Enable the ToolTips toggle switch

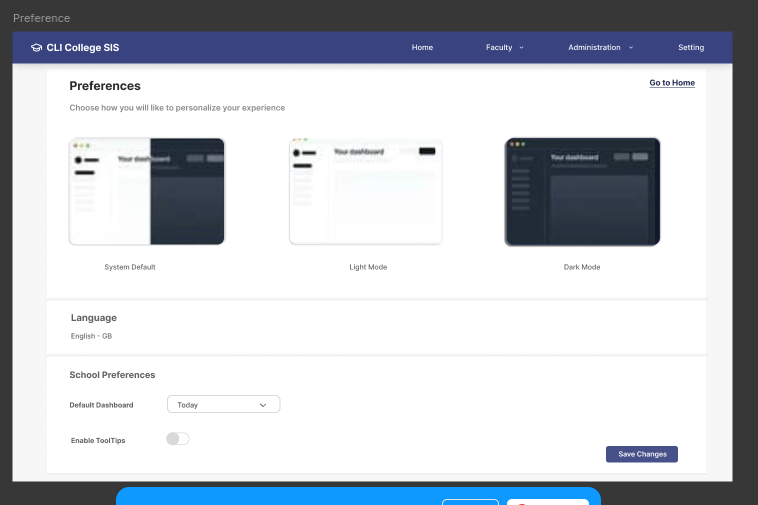pos(177,439)
